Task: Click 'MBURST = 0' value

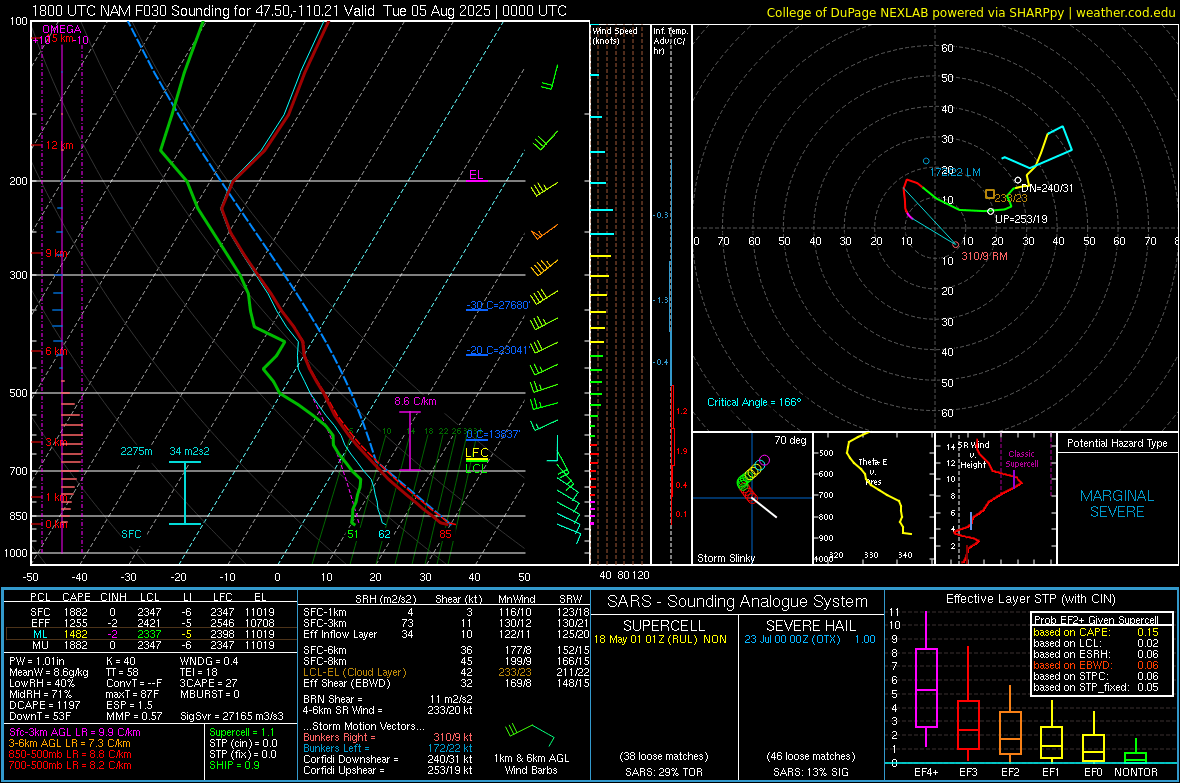Action: 209,694
